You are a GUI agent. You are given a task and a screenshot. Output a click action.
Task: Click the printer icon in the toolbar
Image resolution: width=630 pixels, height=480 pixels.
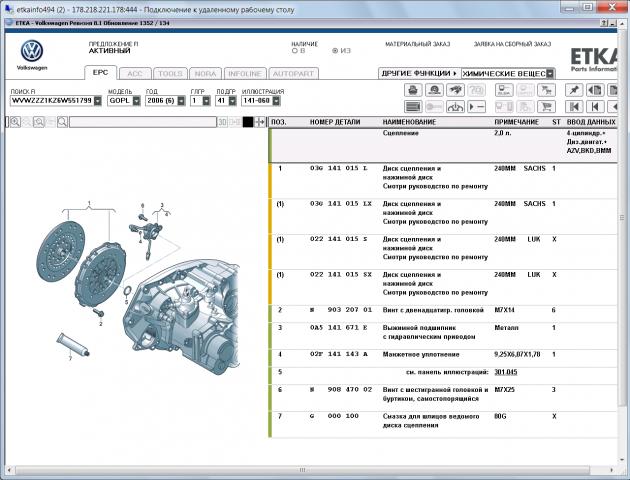[x=413, y=90]
